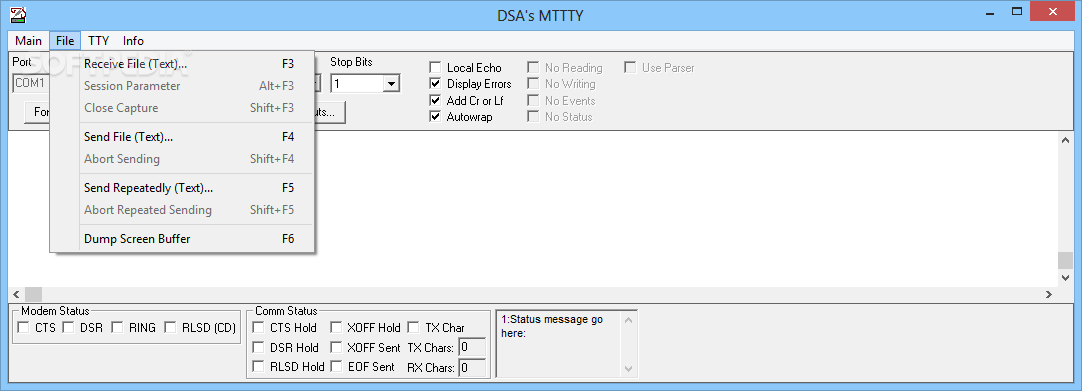Click the terminal vertical scrollbar thumb
1082x391 pixels.
pyautogui.click(x=1065, y=261)
